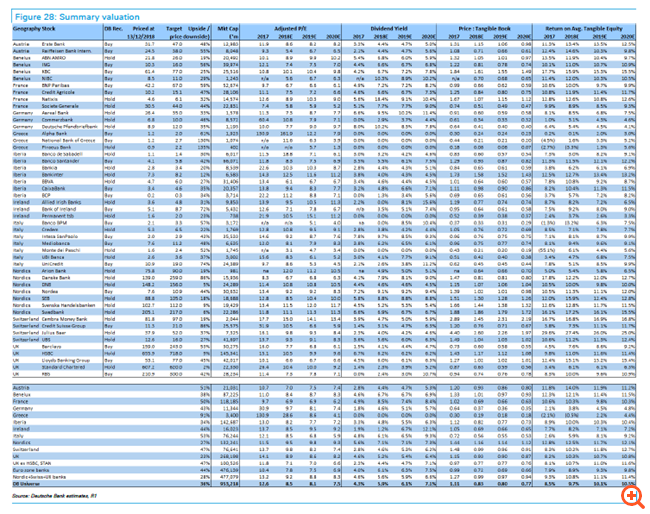Image resolution: width=650 pixels, height=514 pixels.
Task: Select the 'Societe Generale' stock name
Action: [x=60, y=106]
